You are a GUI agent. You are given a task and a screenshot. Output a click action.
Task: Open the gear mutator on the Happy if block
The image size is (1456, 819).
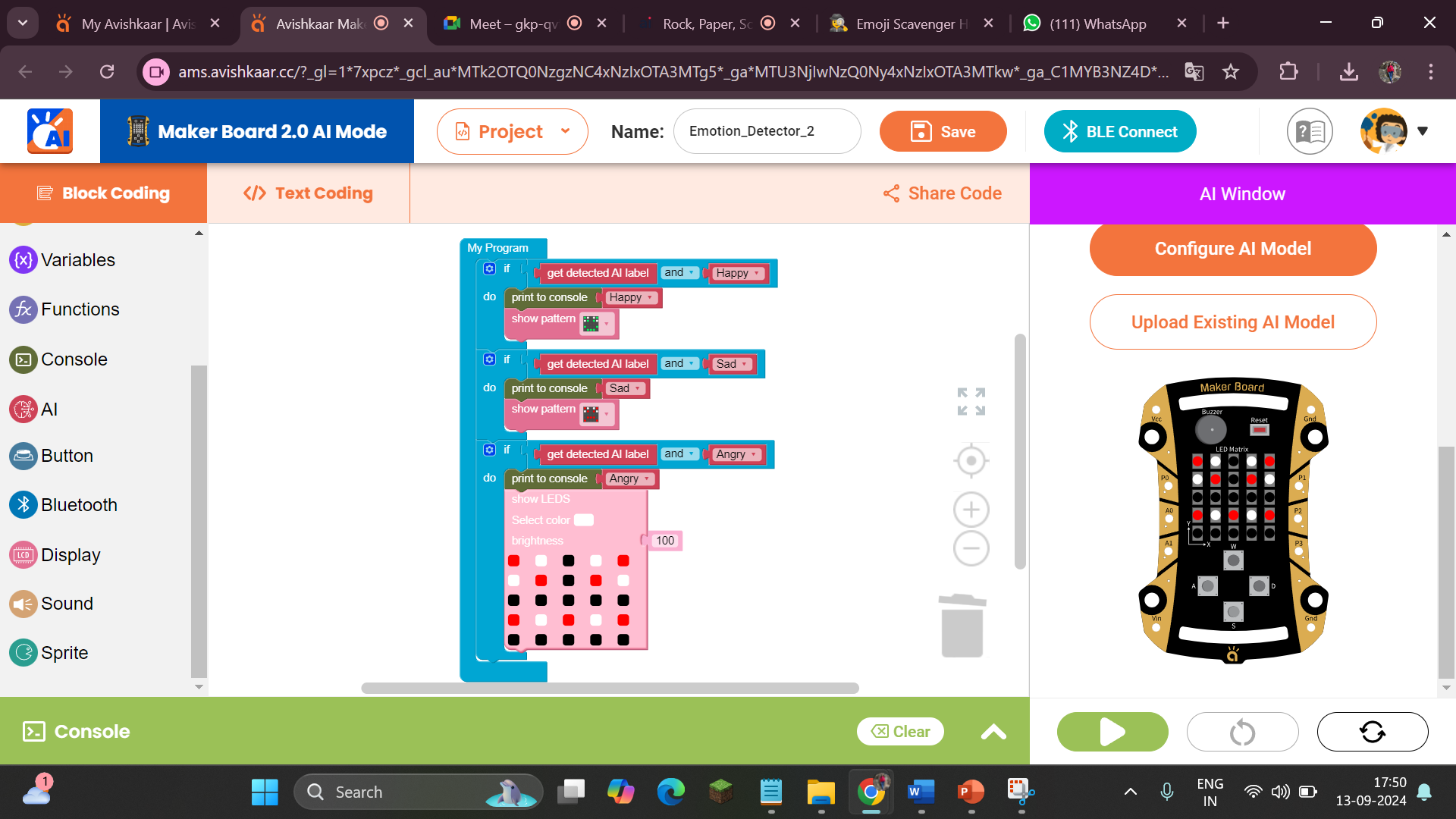pos(488,268)
